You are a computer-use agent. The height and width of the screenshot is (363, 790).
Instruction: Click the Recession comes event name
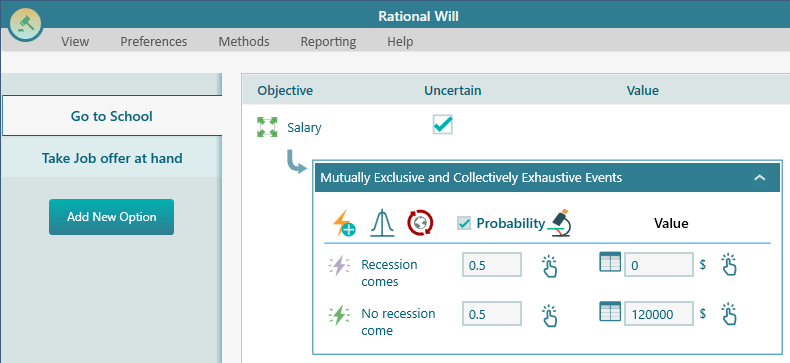click(x=389, y=273)
